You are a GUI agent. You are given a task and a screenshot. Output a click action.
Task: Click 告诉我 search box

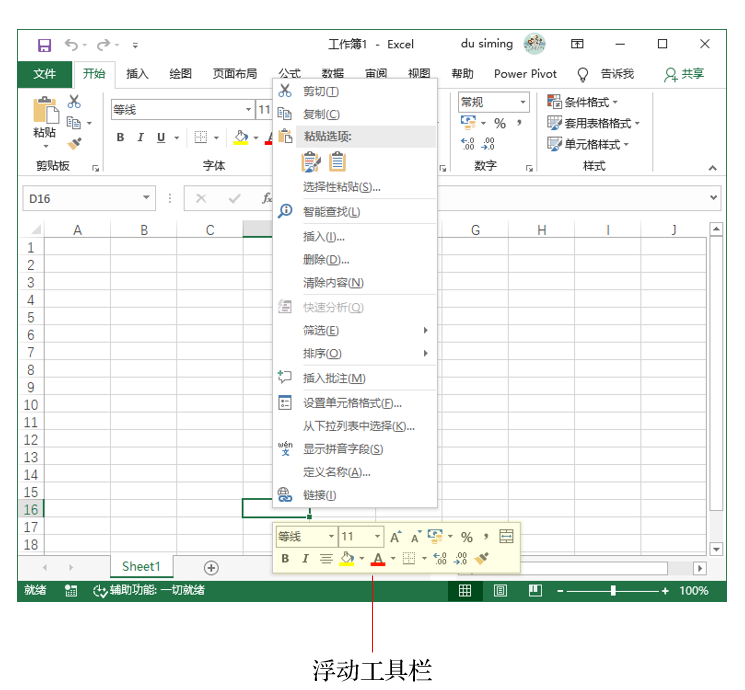pos(606,74)
